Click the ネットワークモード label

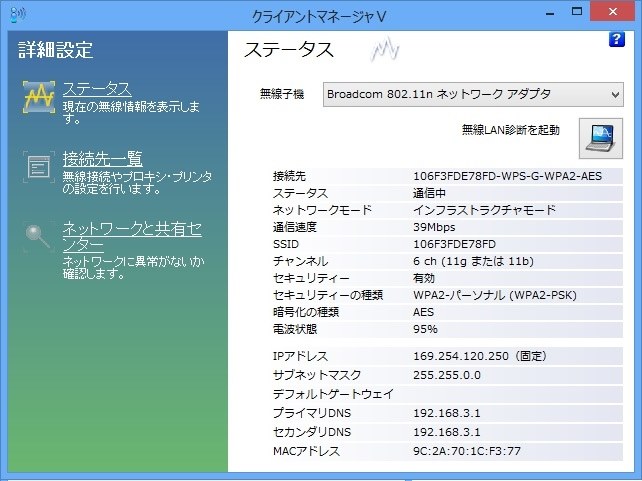click(x=322, y=210)
